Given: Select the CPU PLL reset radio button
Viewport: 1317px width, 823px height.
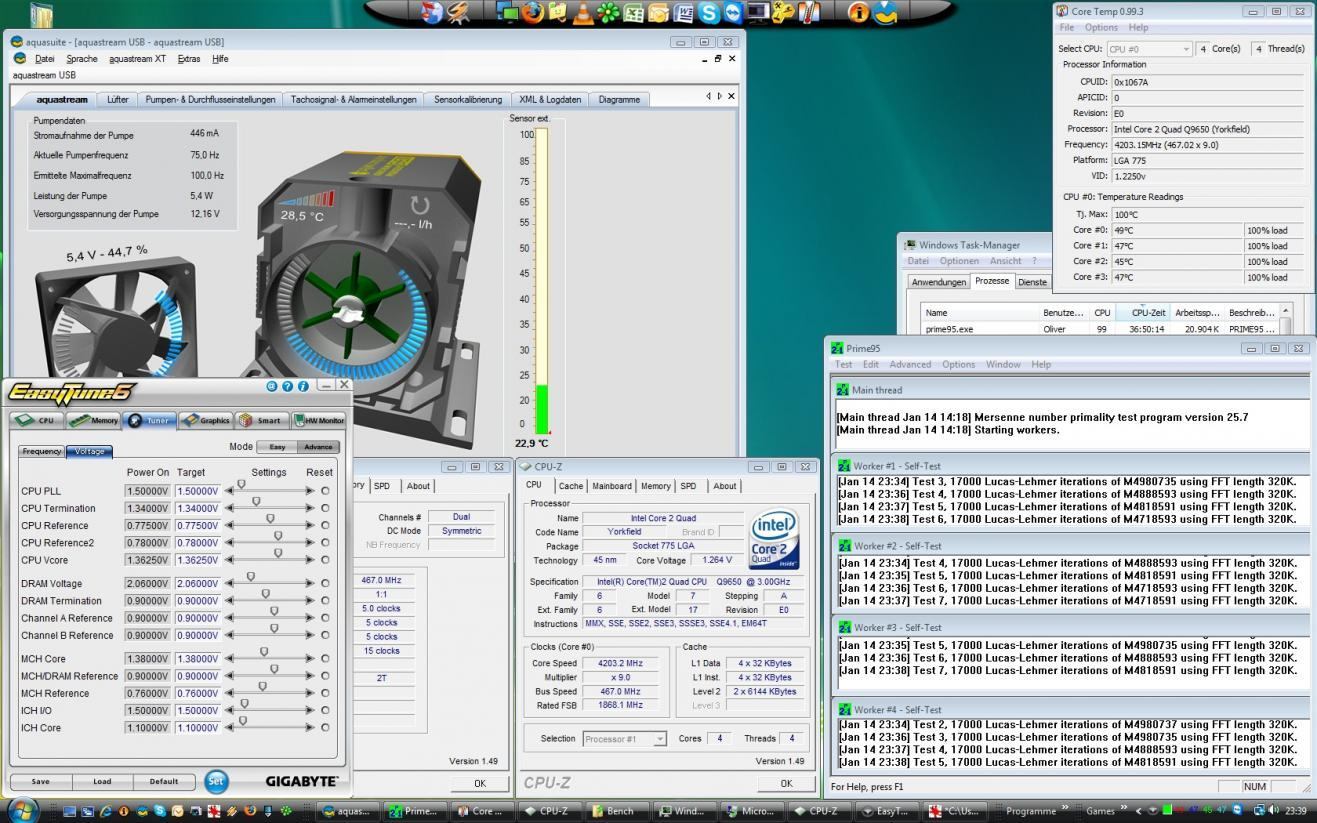Looking at the screenshot, I should (325, 491).
